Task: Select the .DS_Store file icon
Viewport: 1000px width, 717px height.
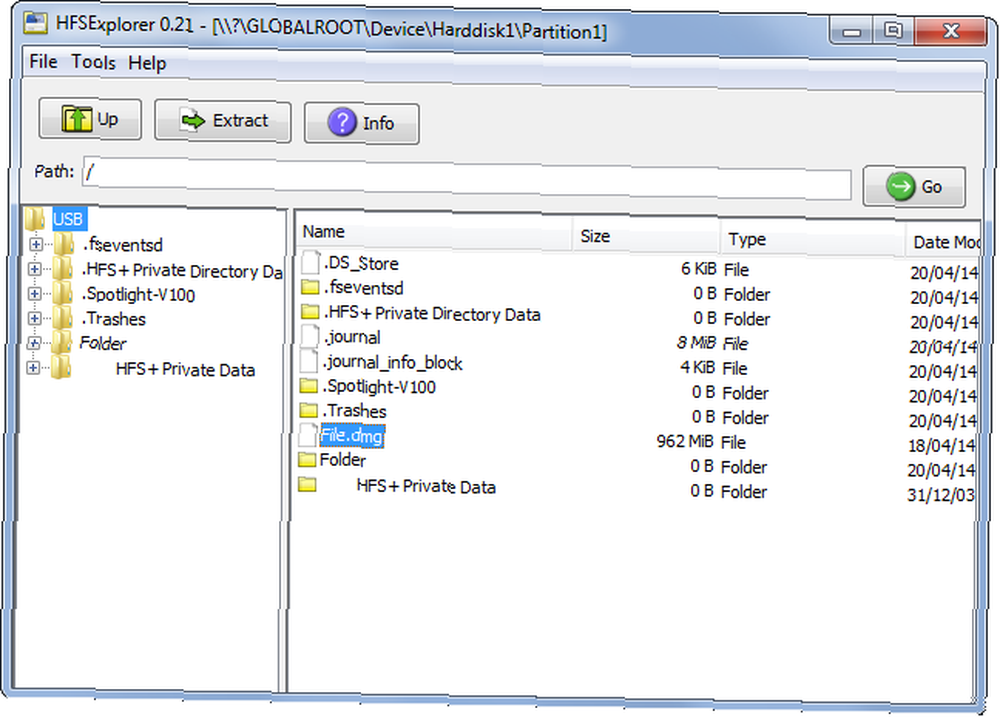Action: (310, 262)
